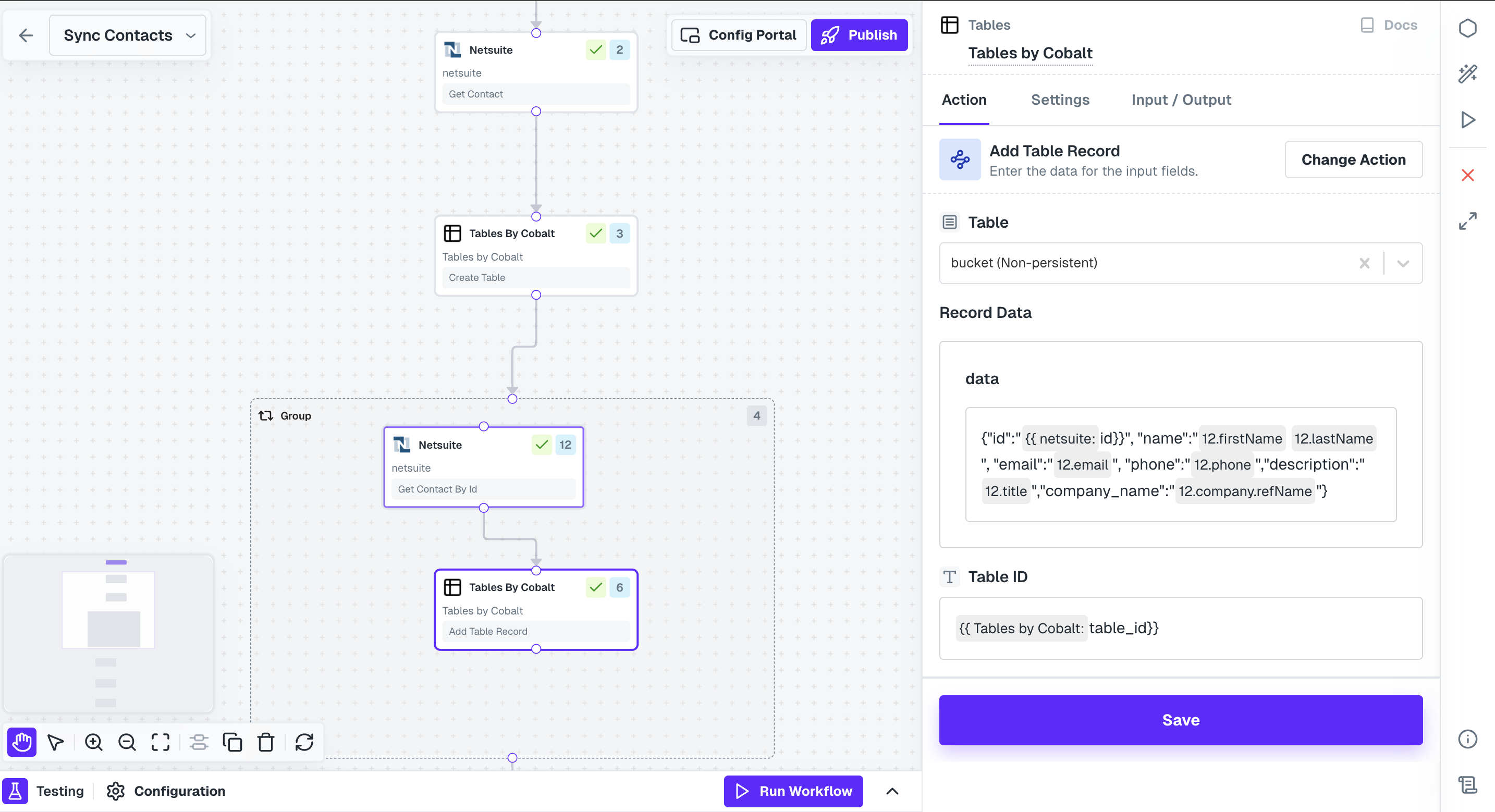This screenshot has height=812, width=1495.
Task: Collapse the bottom bar with chevron arrow
Action: coord(892,791)
